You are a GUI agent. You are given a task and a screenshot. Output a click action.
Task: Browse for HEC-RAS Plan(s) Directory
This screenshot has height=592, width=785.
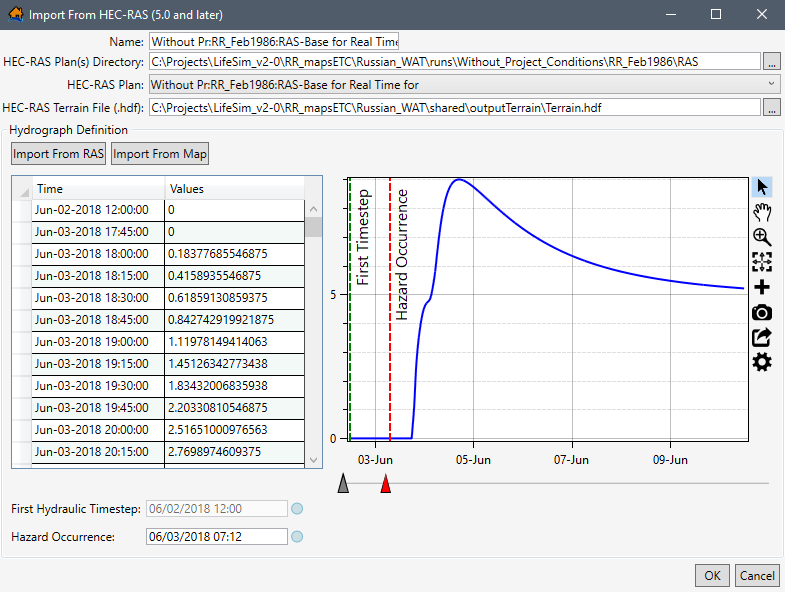point(771,62)
